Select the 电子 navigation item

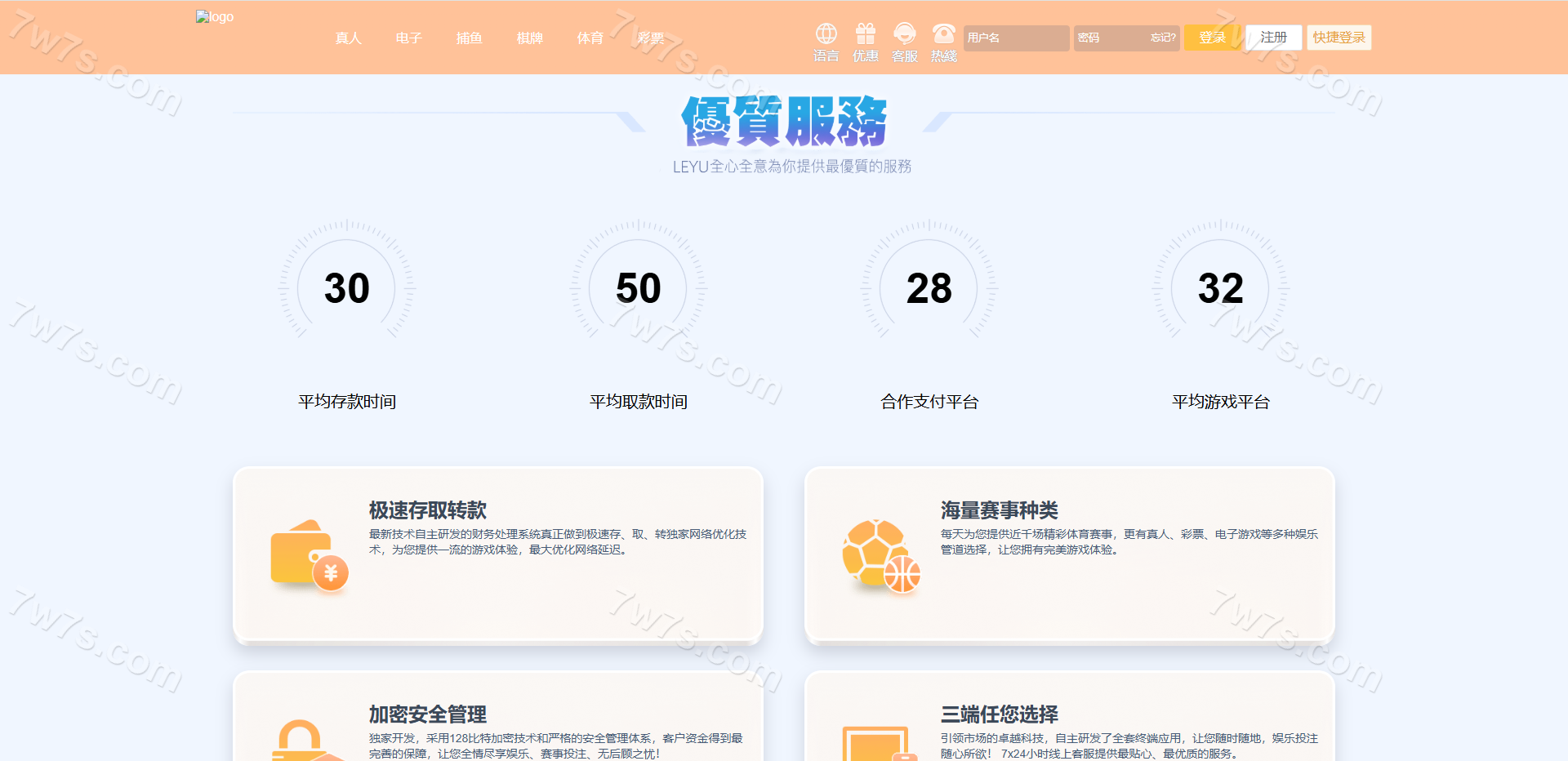pyautogui.click(x=408, y=38)
